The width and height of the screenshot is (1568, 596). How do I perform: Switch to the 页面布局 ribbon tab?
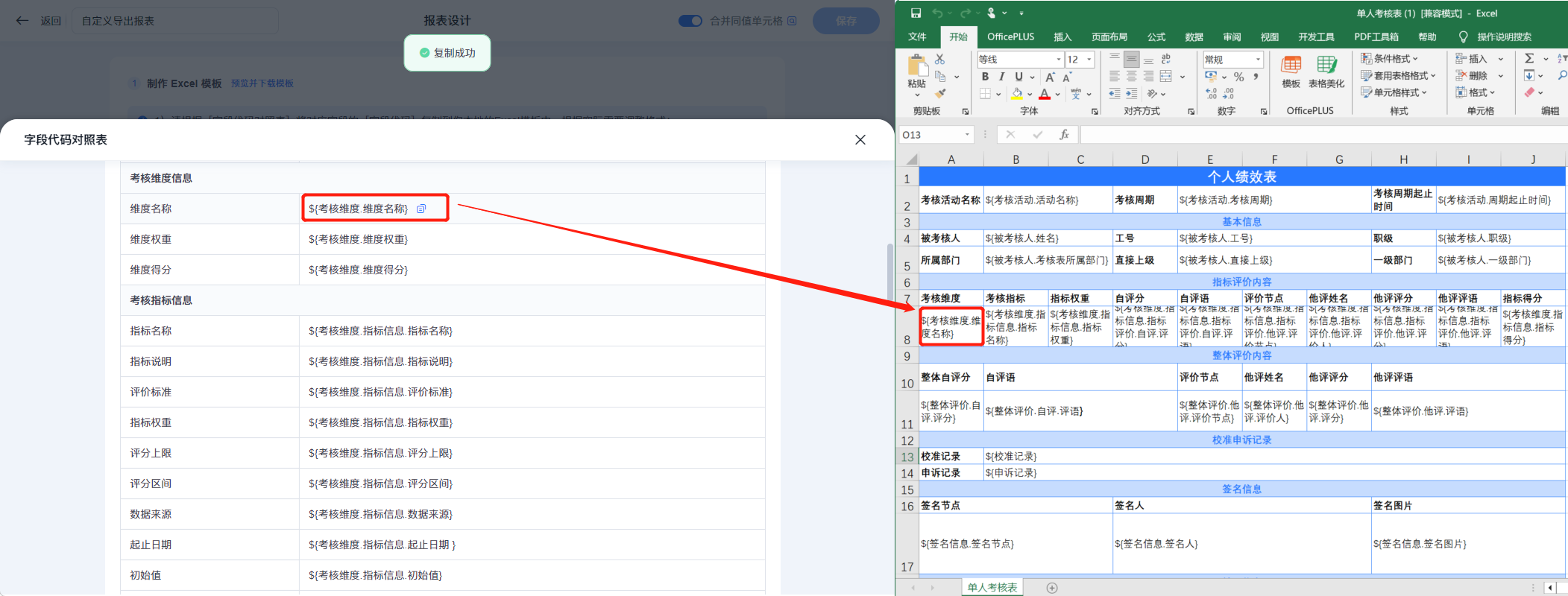click(1109, 37)
